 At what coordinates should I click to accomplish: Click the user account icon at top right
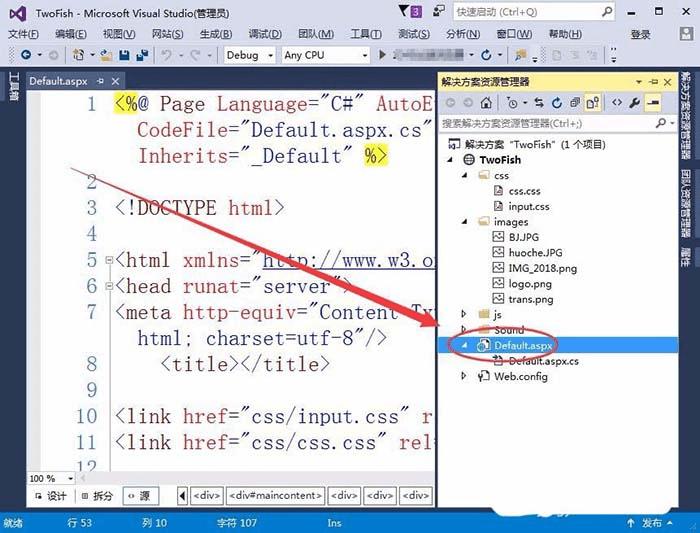click(x=686, y=34)
